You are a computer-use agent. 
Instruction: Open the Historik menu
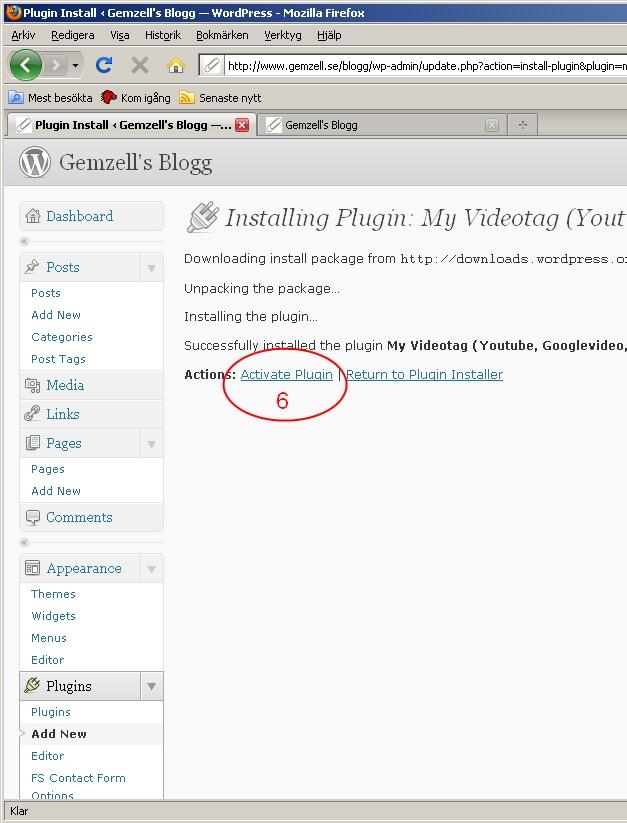[x=163, y=35]
